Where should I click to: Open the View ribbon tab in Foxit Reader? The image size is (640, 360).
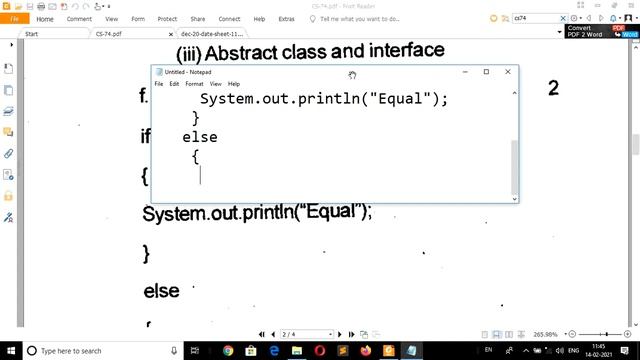(x=111, y=19)
